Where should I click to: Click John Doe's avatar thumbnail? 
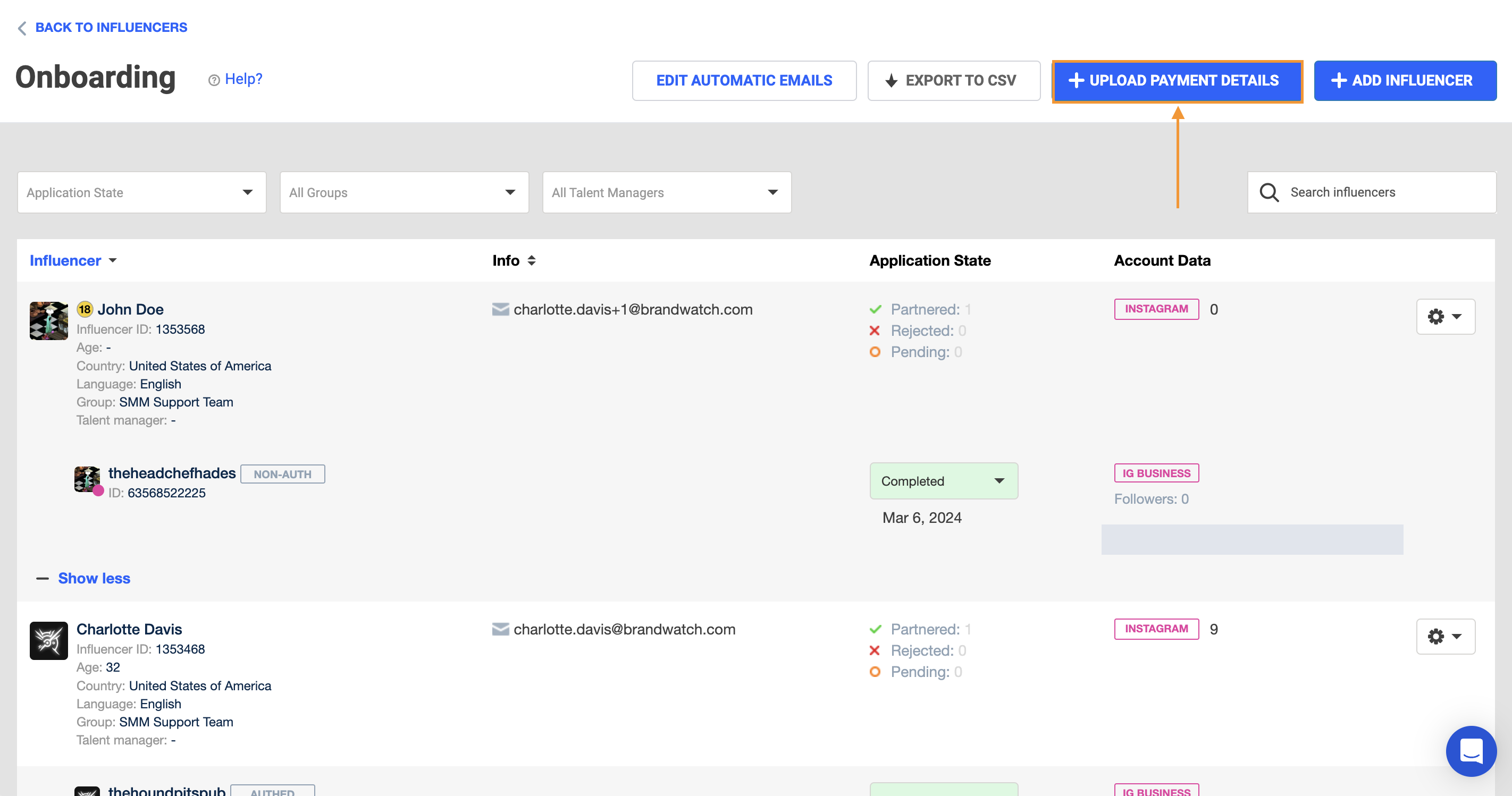click(x=49, y=321)
